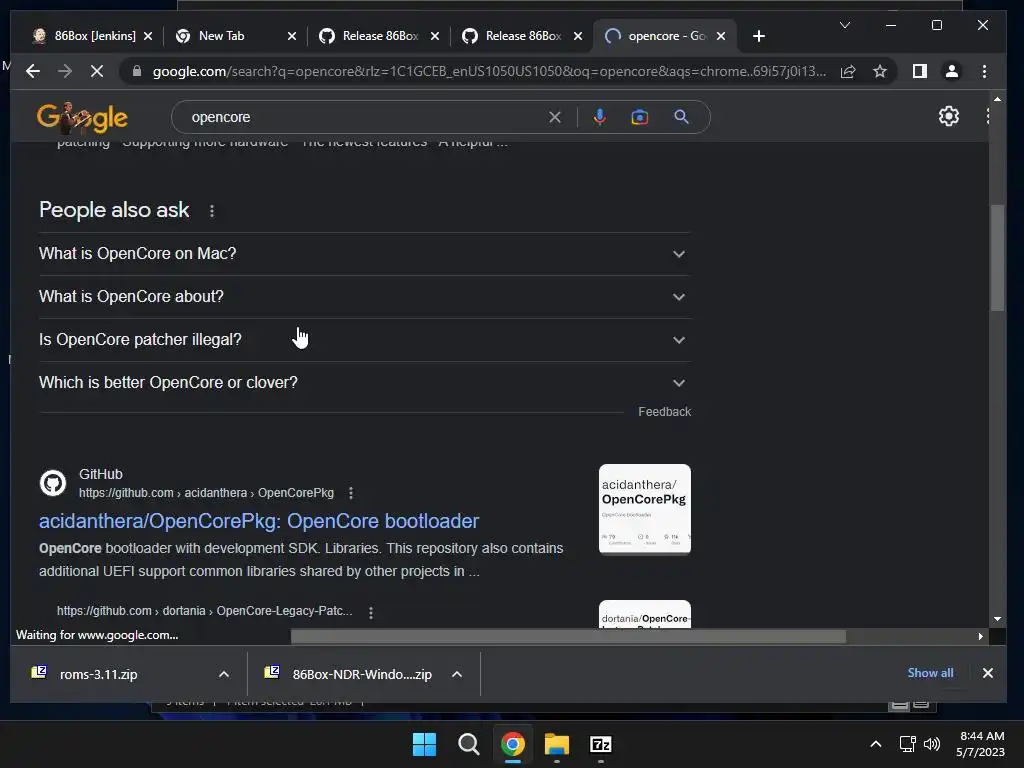Expand 'What is OpenCore about?'

(x=365, y=296)
